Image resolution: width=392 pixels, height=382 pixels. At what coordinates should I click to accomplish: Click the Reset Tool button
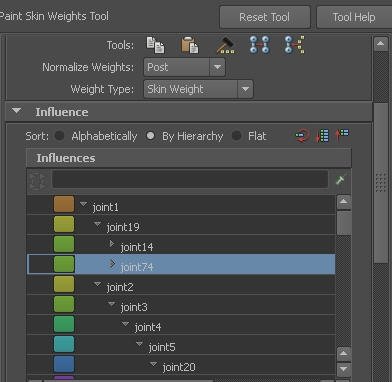click(265, 17)
